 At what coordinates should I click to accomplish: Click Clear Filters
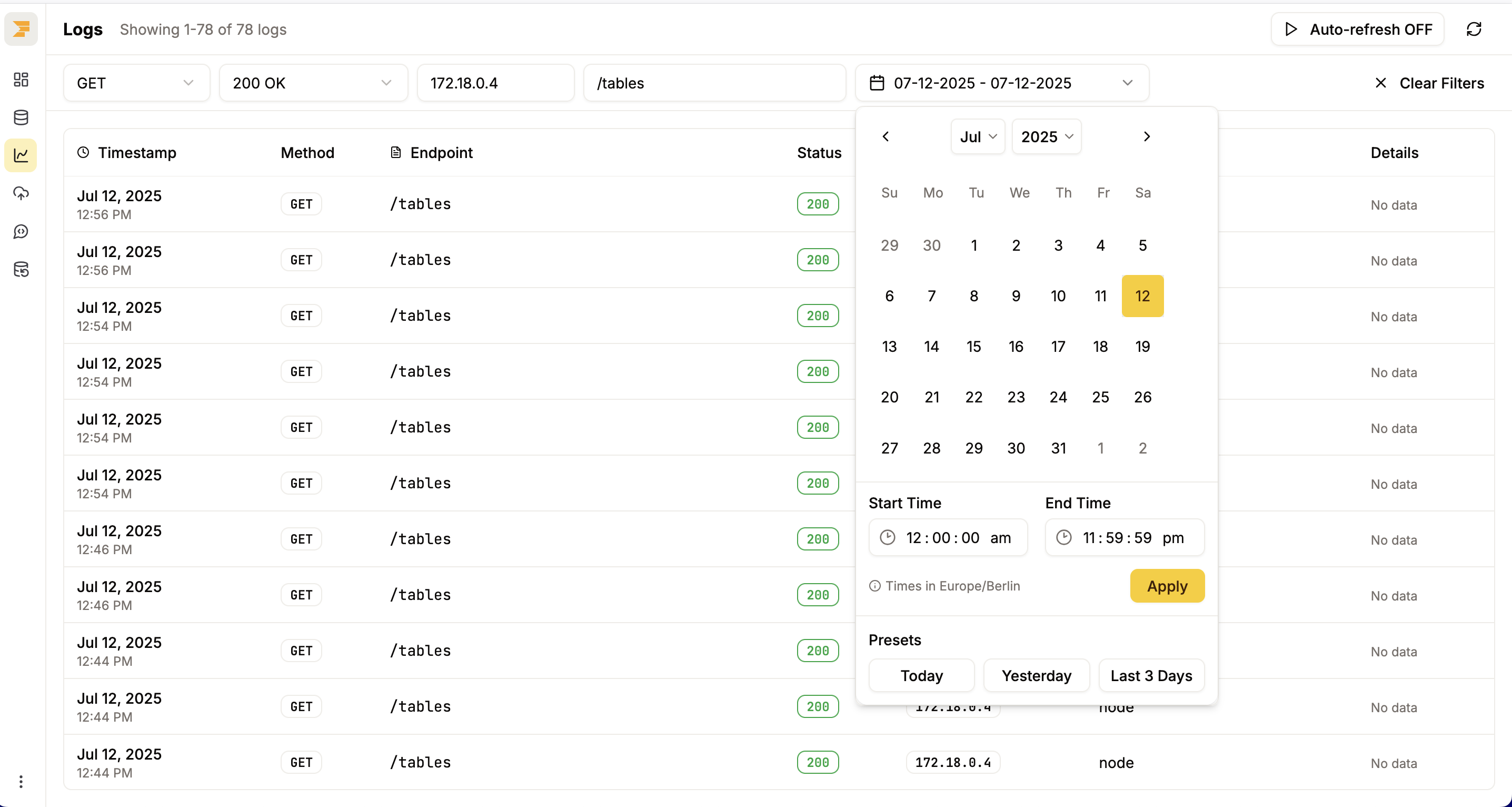click(x=1429, y=83)
